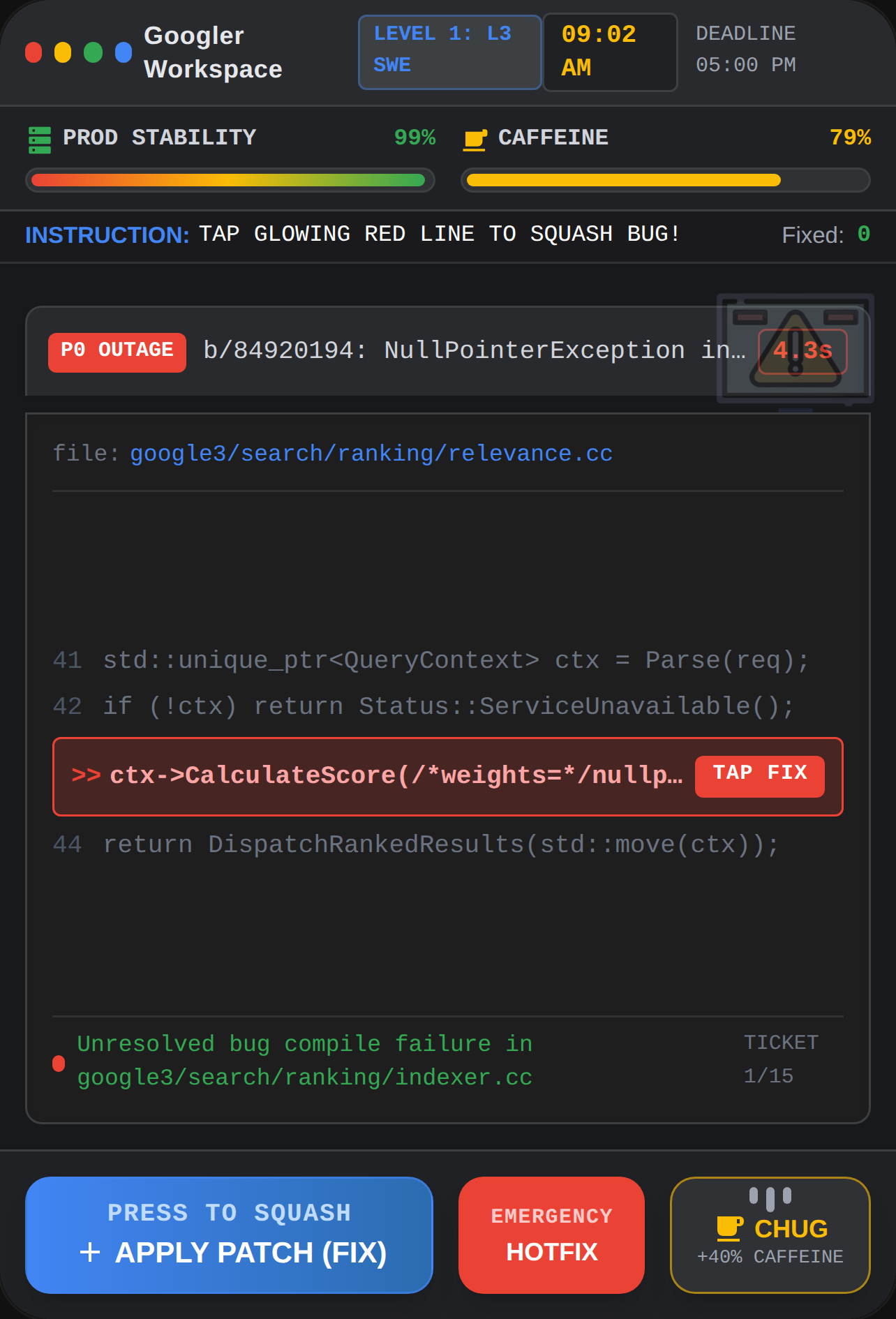This screenshot has width=896, height=1319.
Task: Click the red dot beside unresolved bug message
Action: pyautogui.click(x=59, y=1063)
